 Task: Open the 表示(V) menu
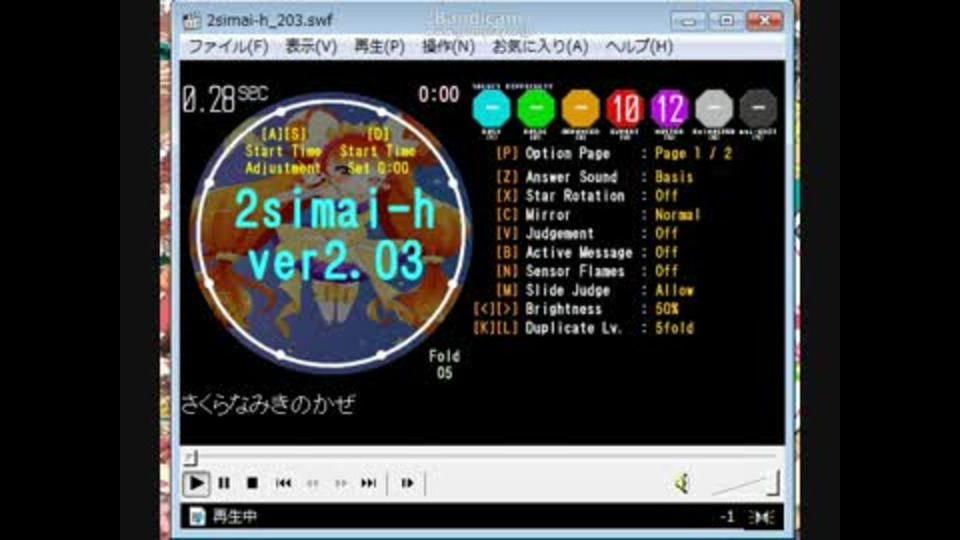[x=311, y=47]
